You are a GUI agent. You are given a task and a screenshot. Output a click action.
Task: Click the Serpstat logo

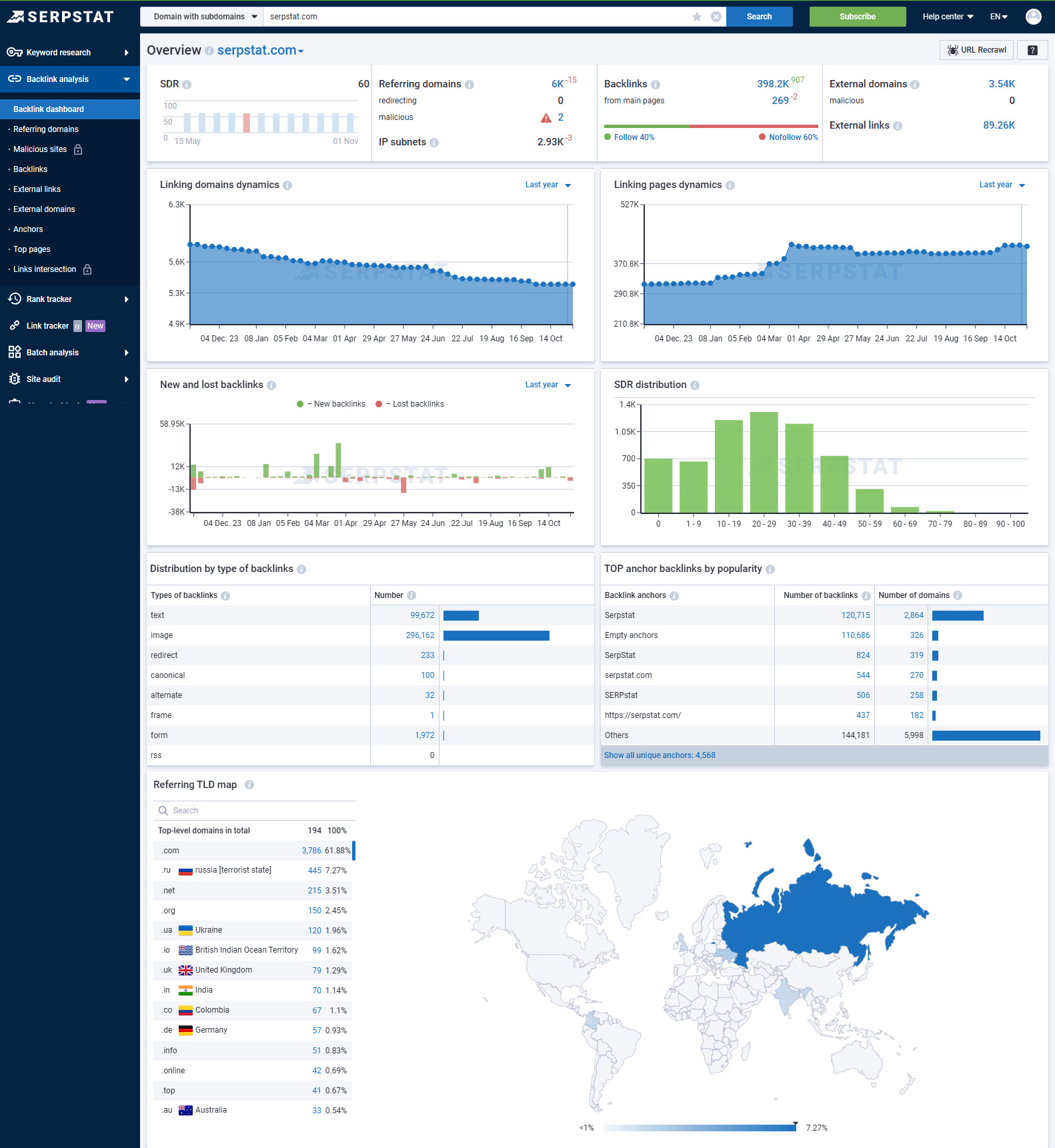click(61, 17)
